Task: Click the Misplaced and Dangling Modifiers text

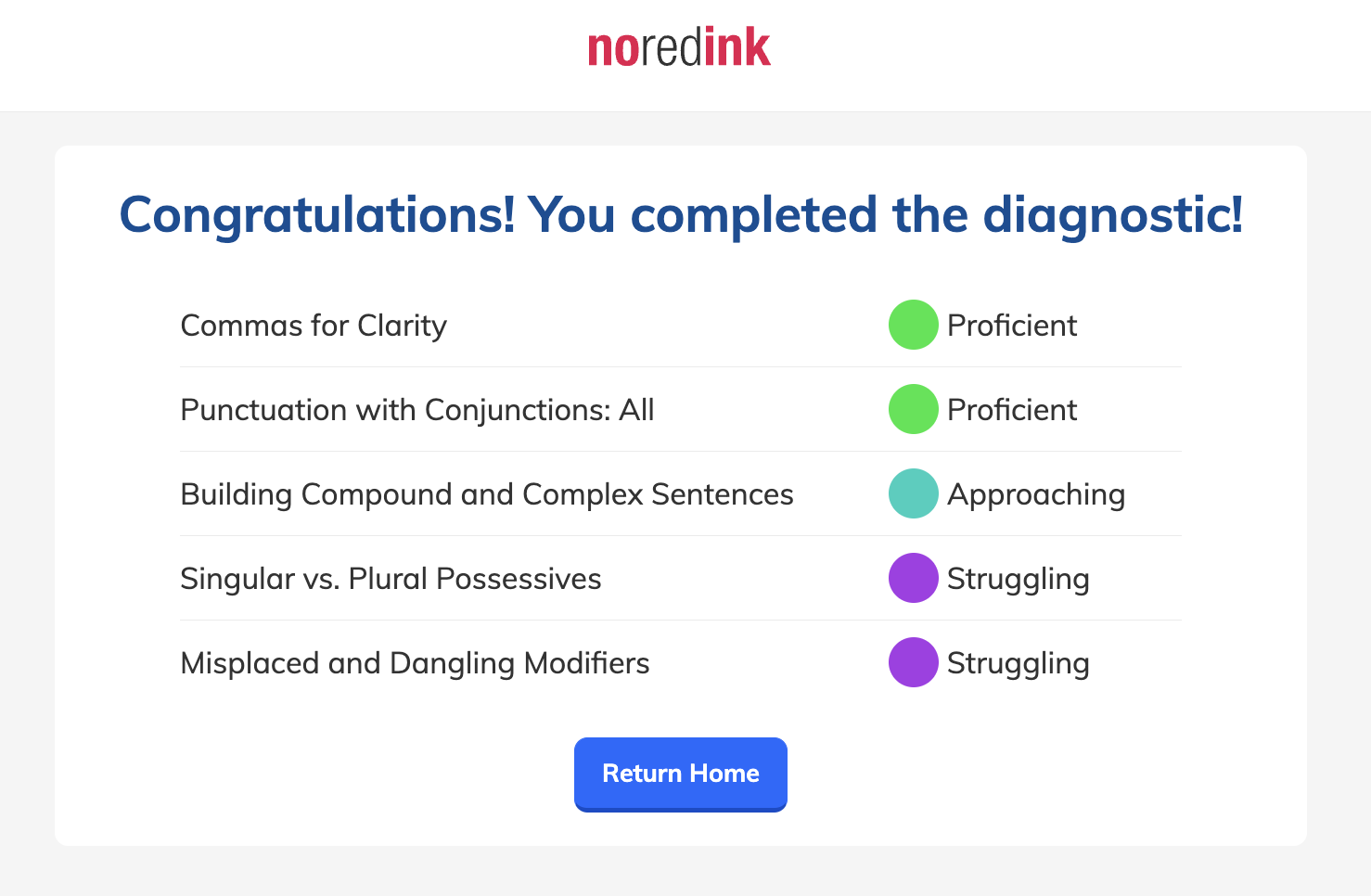Action: click(x=415, y=662)
